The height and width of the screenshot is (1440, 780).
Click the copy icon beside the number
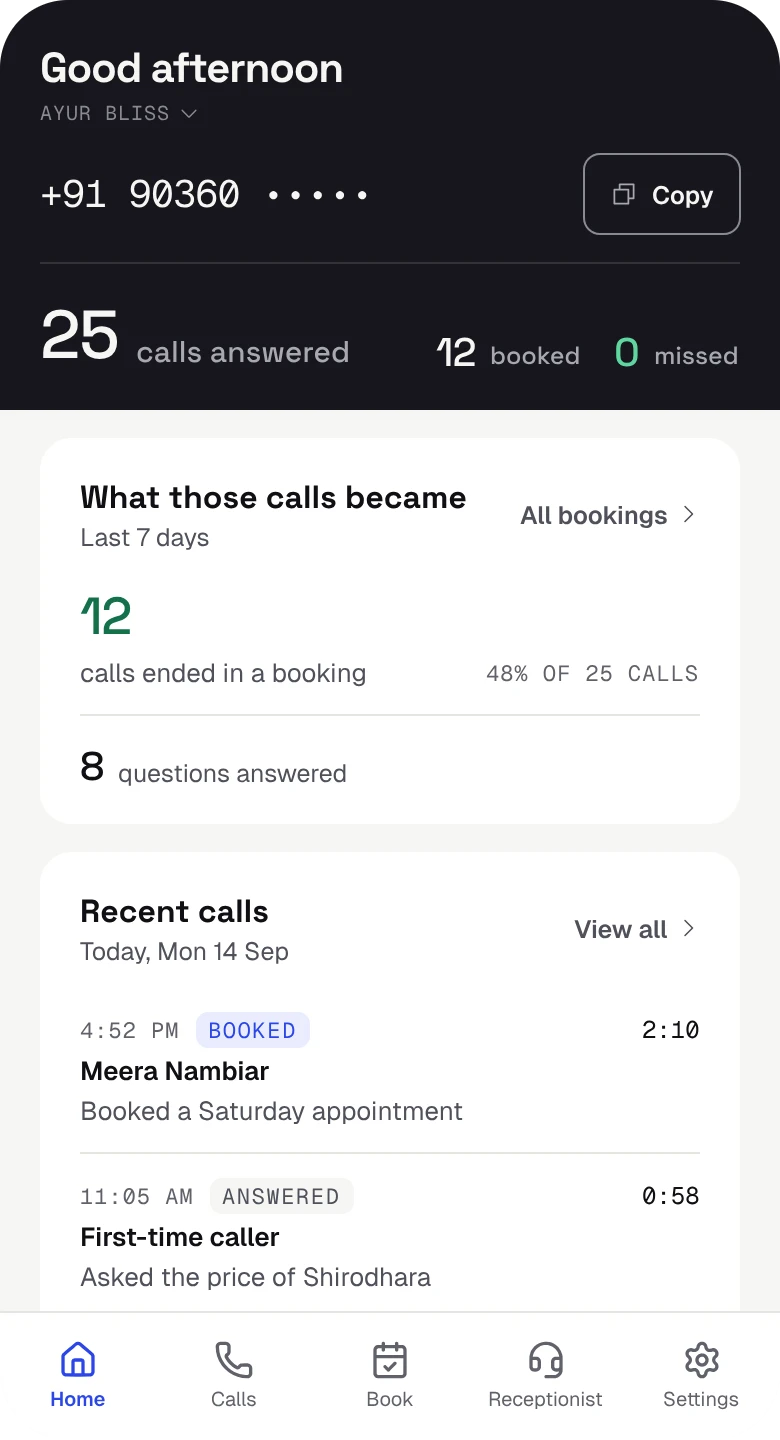pos(624,194)
